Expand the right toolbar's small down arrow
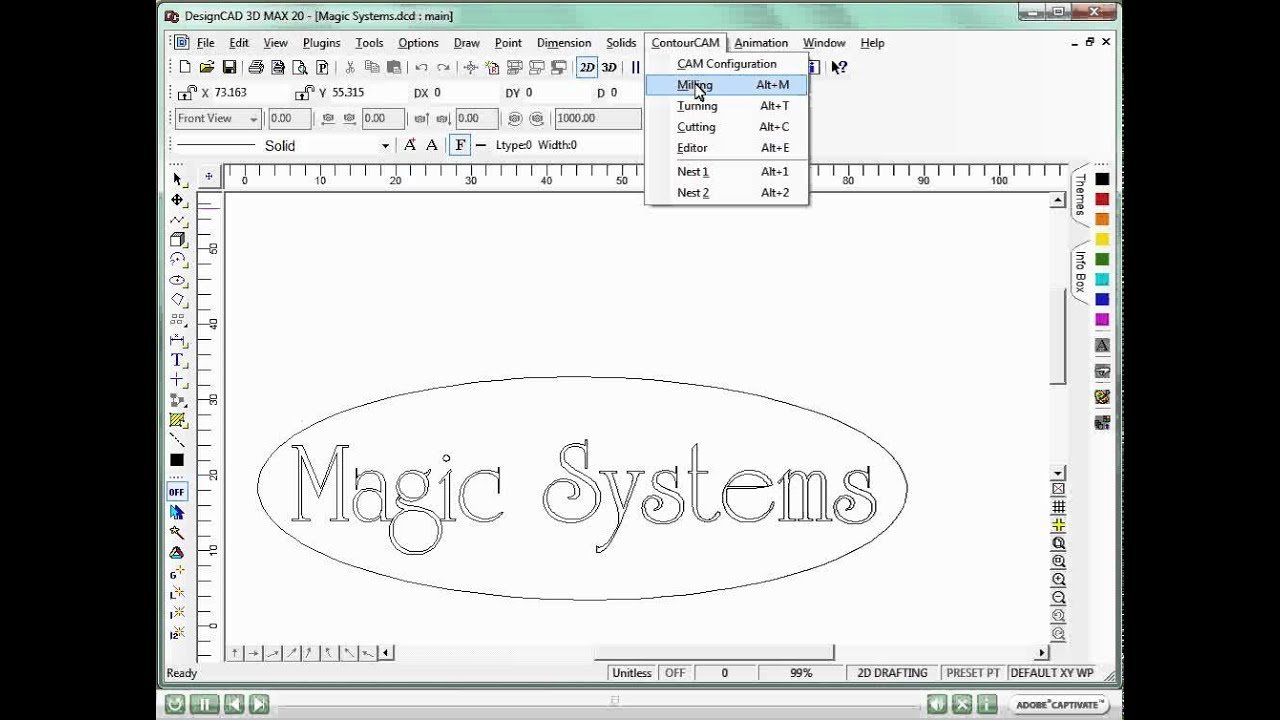Screen dimensions: 1280x720 1058,472
